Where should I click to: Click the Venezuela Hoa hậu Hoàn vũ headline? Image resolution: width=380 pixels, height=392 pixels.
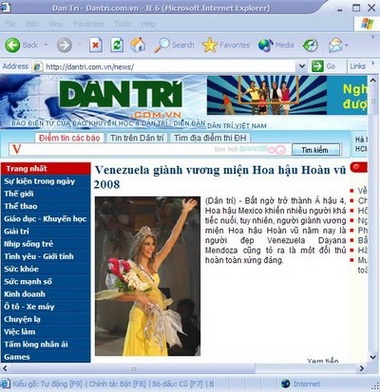coord(220,177)
